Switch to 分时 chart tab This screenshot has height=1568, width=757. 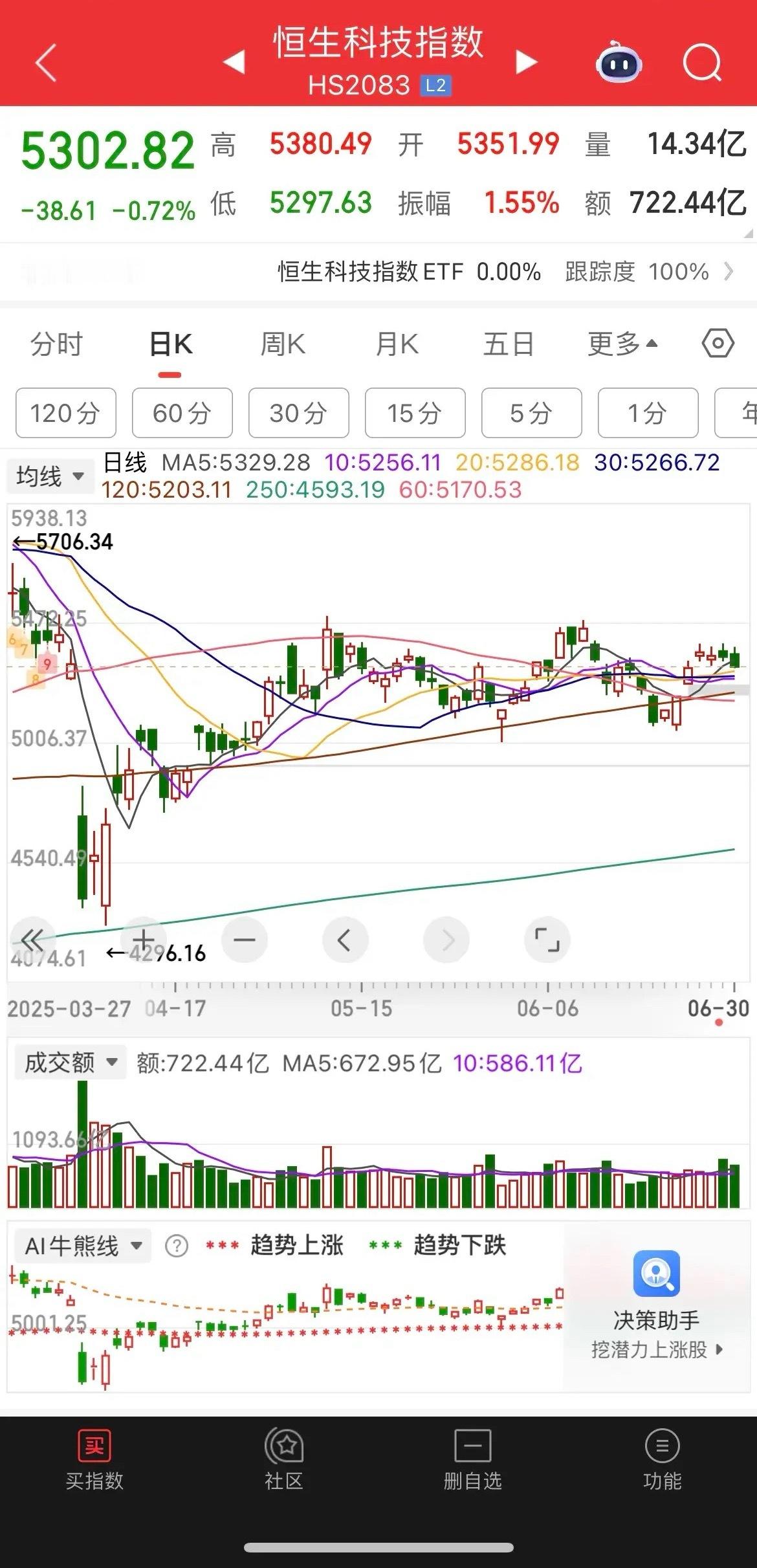click(x=57, y=344)
